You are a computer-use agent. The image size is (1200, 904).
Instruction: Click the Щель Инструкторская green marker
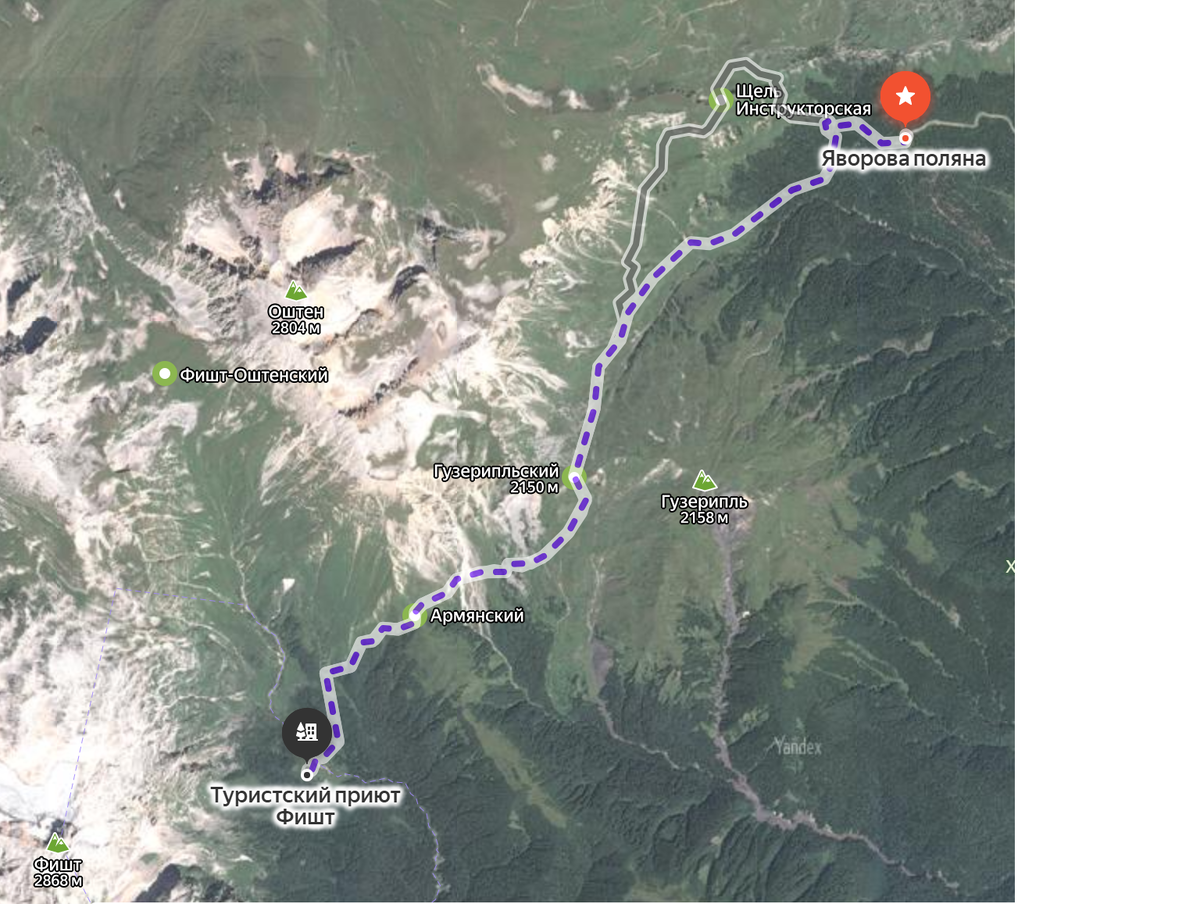[x=718, y=99]
